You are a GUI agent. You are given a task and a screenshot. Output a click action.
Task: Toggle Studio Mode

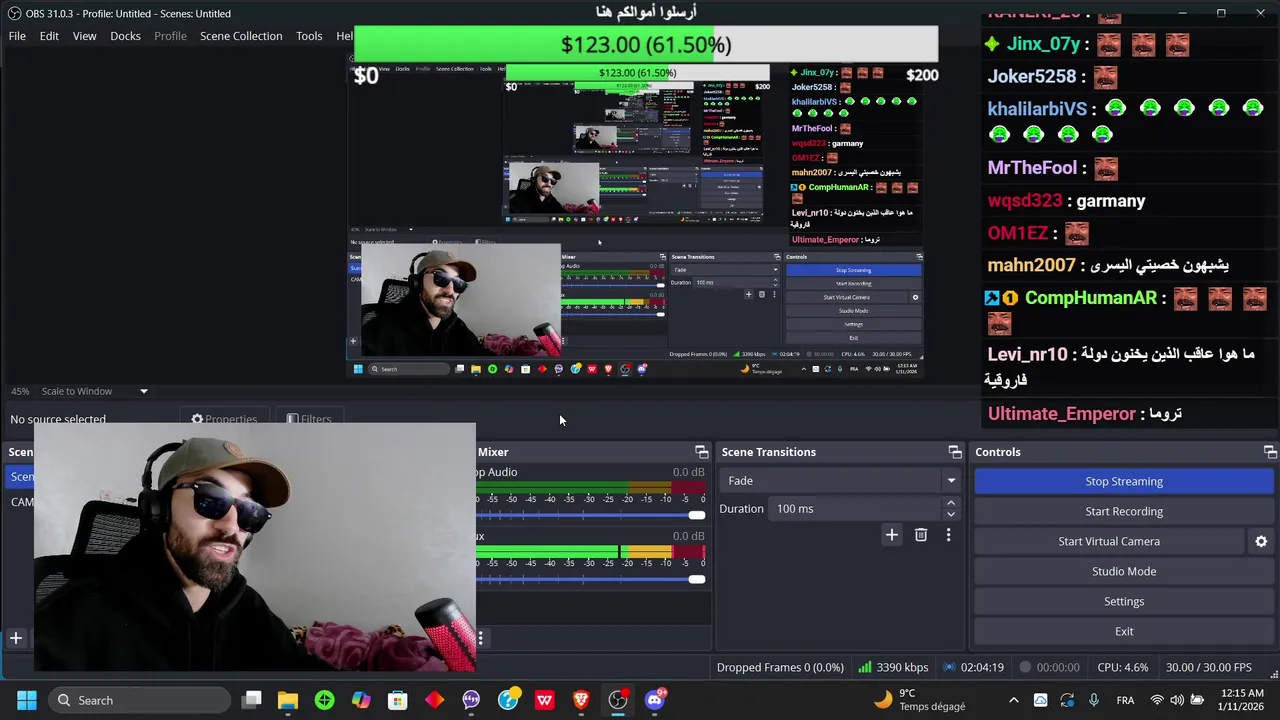(1124, 571)
